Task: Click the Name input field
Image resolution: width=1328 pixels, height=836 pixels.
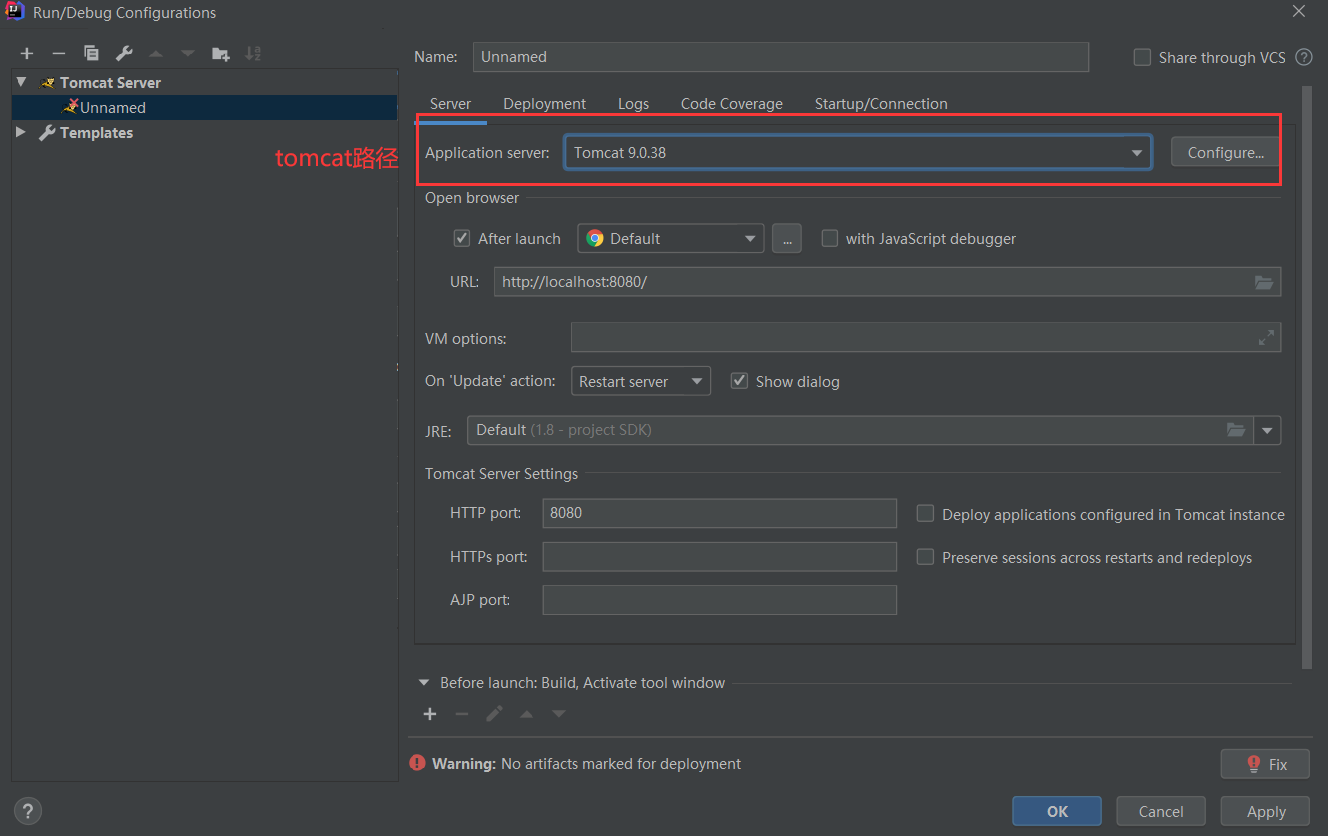Action: [x=781, y=57]
